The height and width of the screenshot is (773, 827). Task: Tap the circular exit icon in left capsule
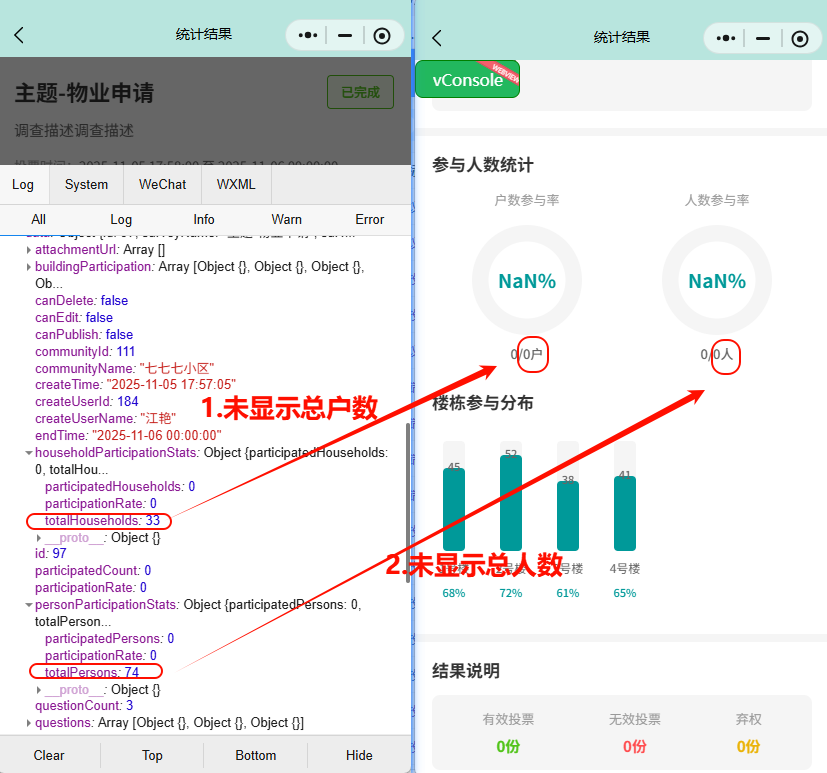tap(381, 35)
